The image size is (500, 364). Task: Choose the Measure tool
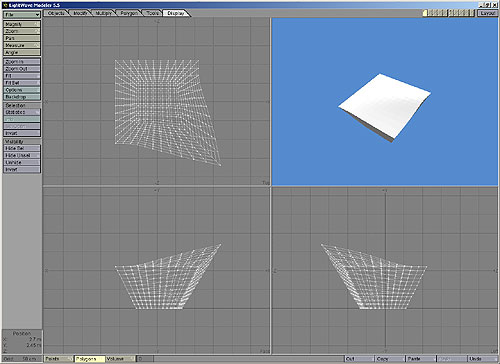(22, 45)
